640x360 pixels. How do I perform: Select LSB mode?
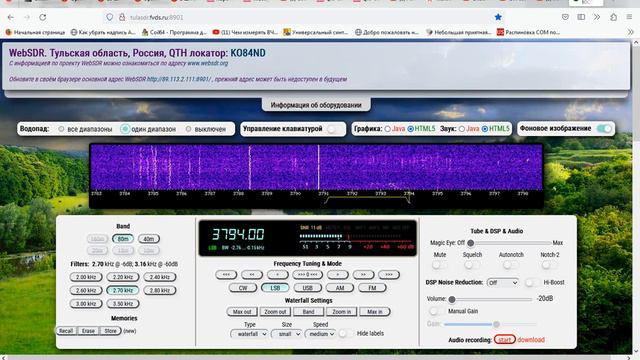pos(275,288)
